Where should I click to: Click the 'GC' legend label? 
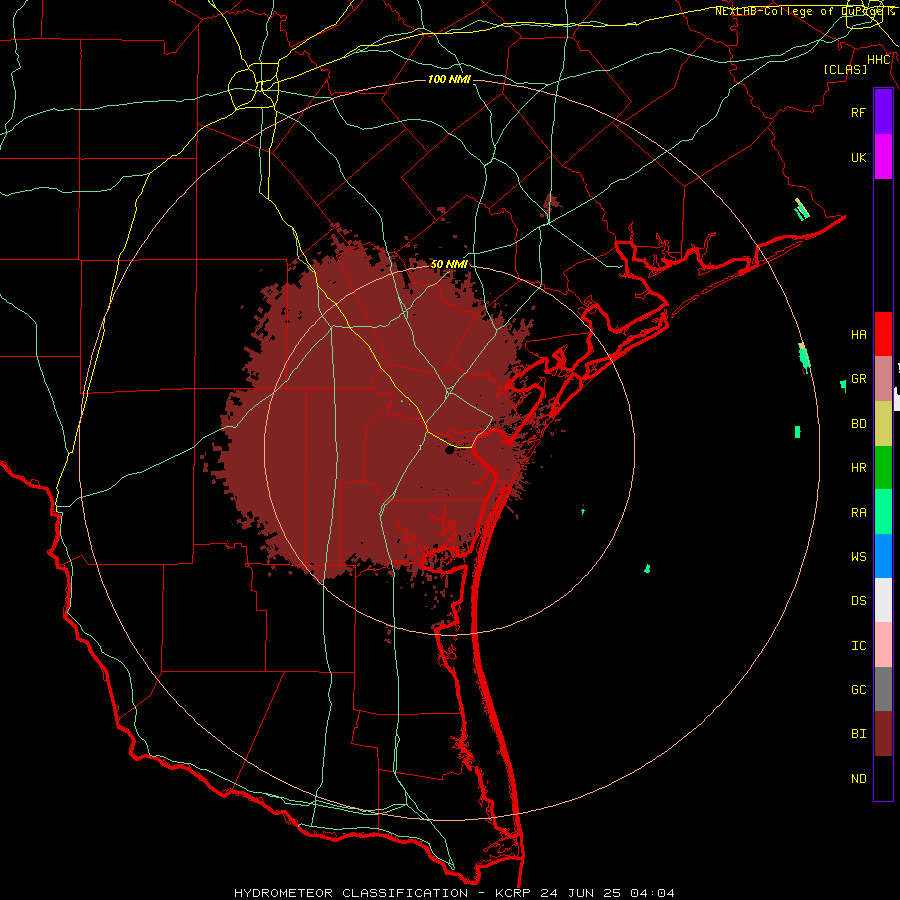(859, 690)
